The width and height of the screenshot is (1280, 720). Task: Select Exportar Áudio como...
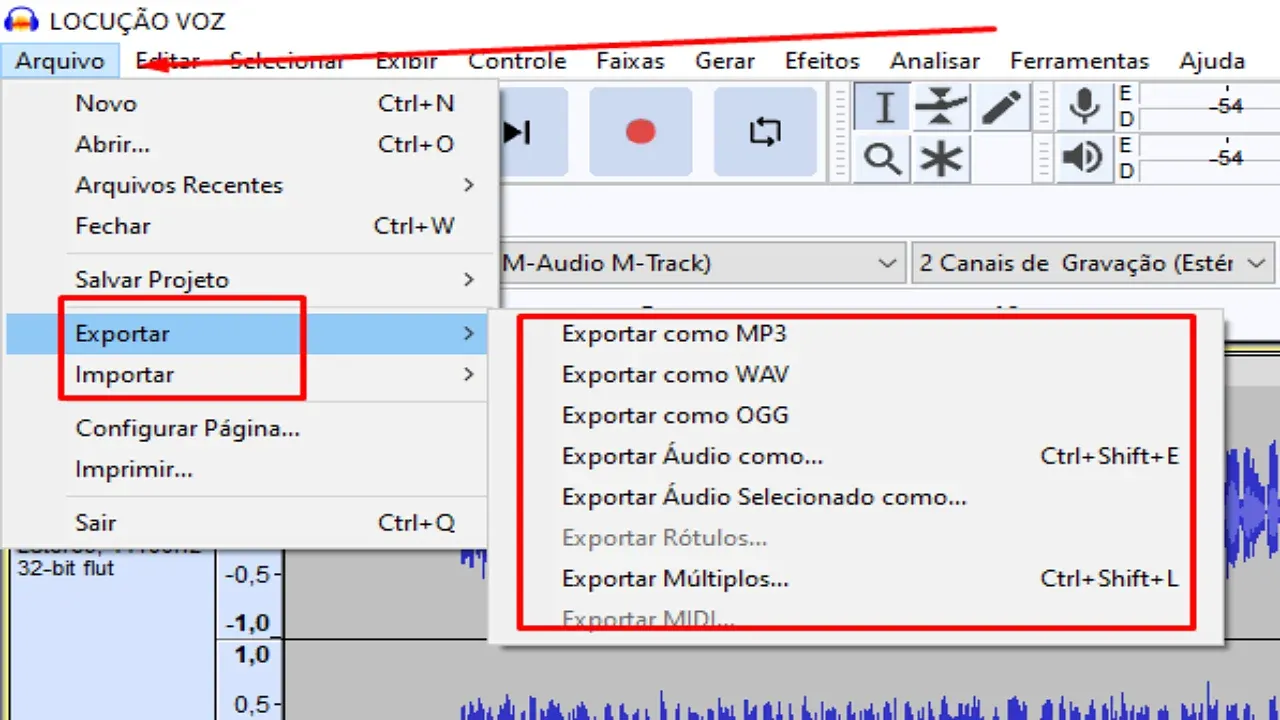[x=856, y=457]
